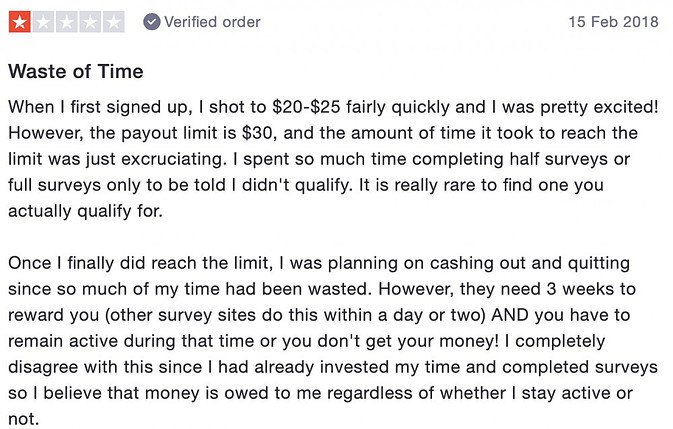Click the verified order checkmark badge
The width and height of the screenshot is (673, 429).
coord(152,22)
